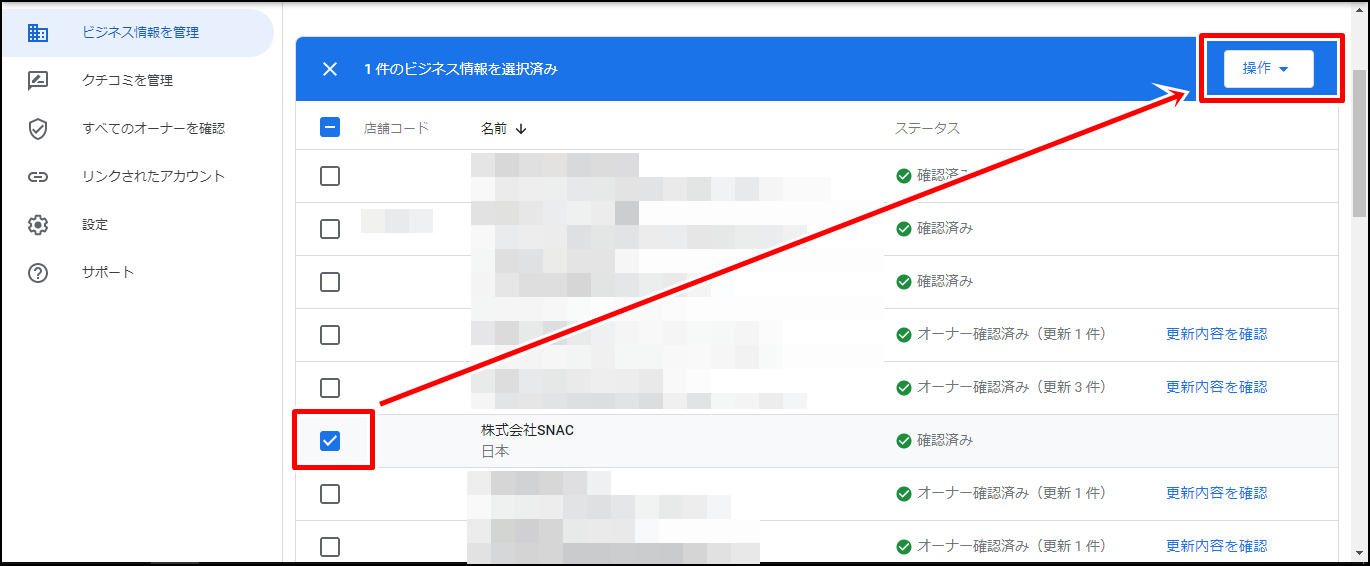Sort by the 名前 column header
The width and height of the screenshot is (1370, 566).
tap(493, 128)
